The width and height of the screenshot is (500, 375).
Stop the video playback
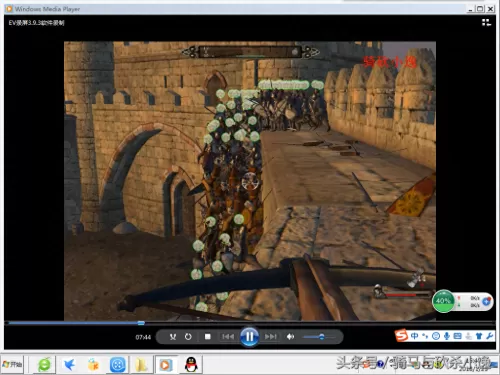208,337
